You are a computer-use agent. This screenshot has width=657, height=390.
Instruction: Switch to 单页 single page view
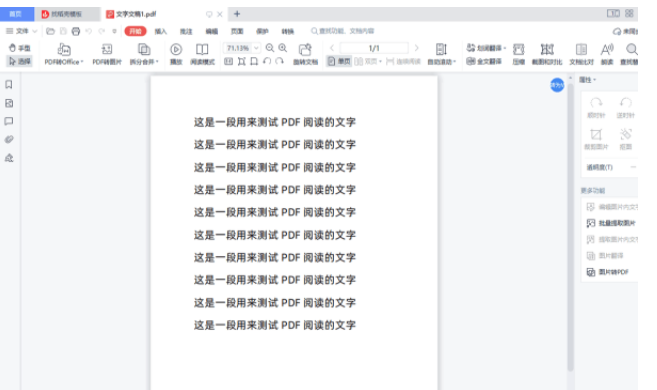coord(339,62)
